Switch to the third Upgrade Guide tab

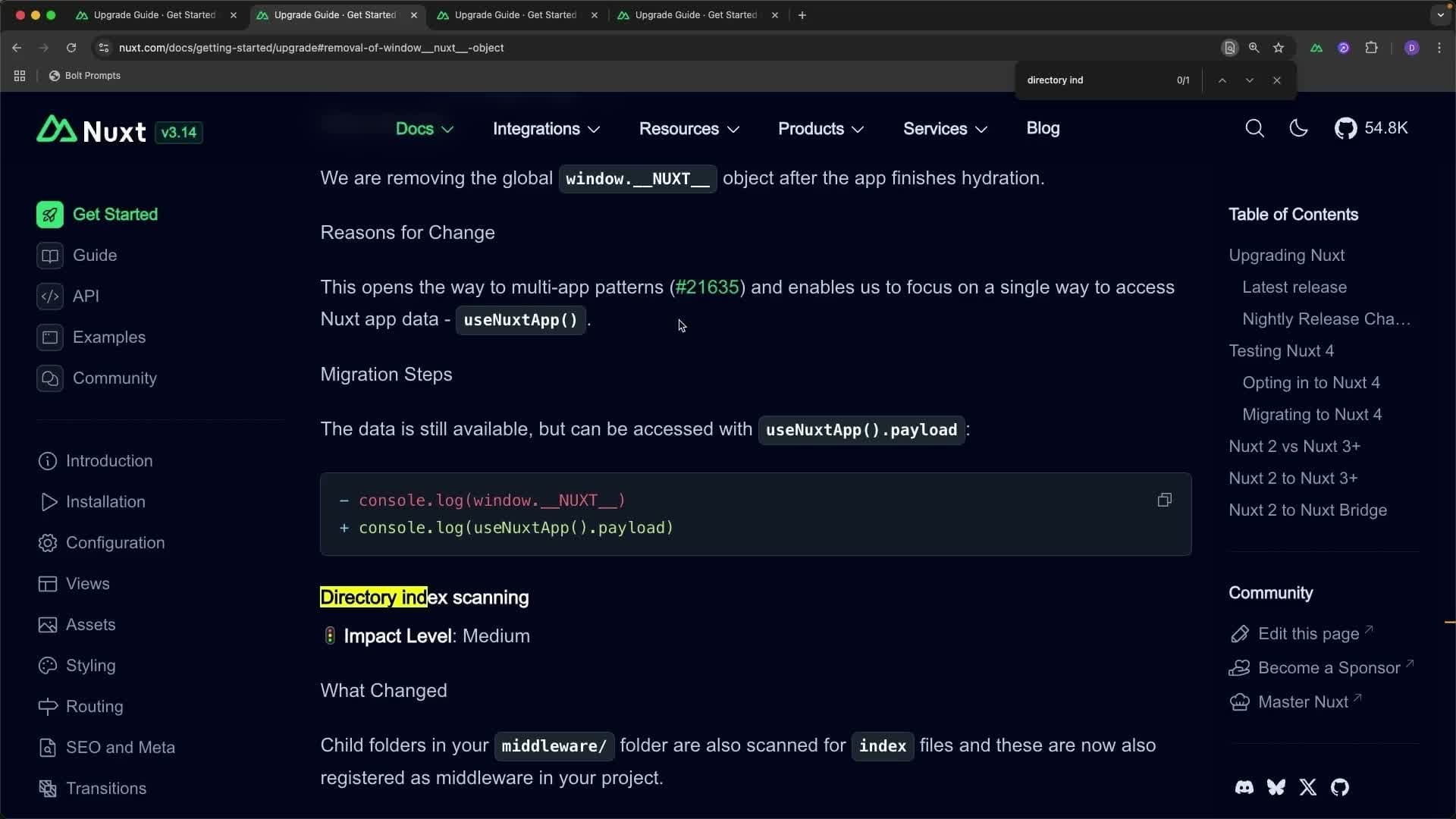[516, 15]
